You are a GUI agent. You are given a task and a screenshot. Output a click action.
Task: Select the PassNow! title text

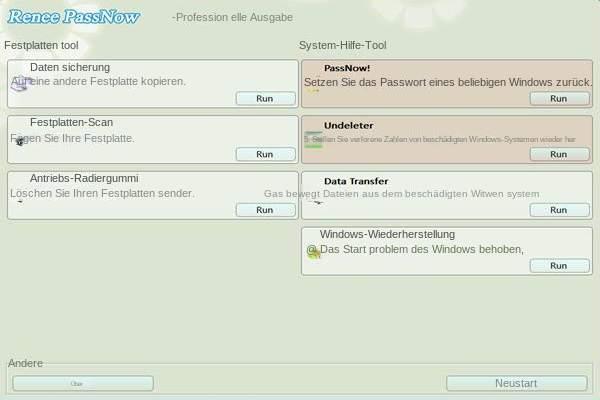(347, 68)
